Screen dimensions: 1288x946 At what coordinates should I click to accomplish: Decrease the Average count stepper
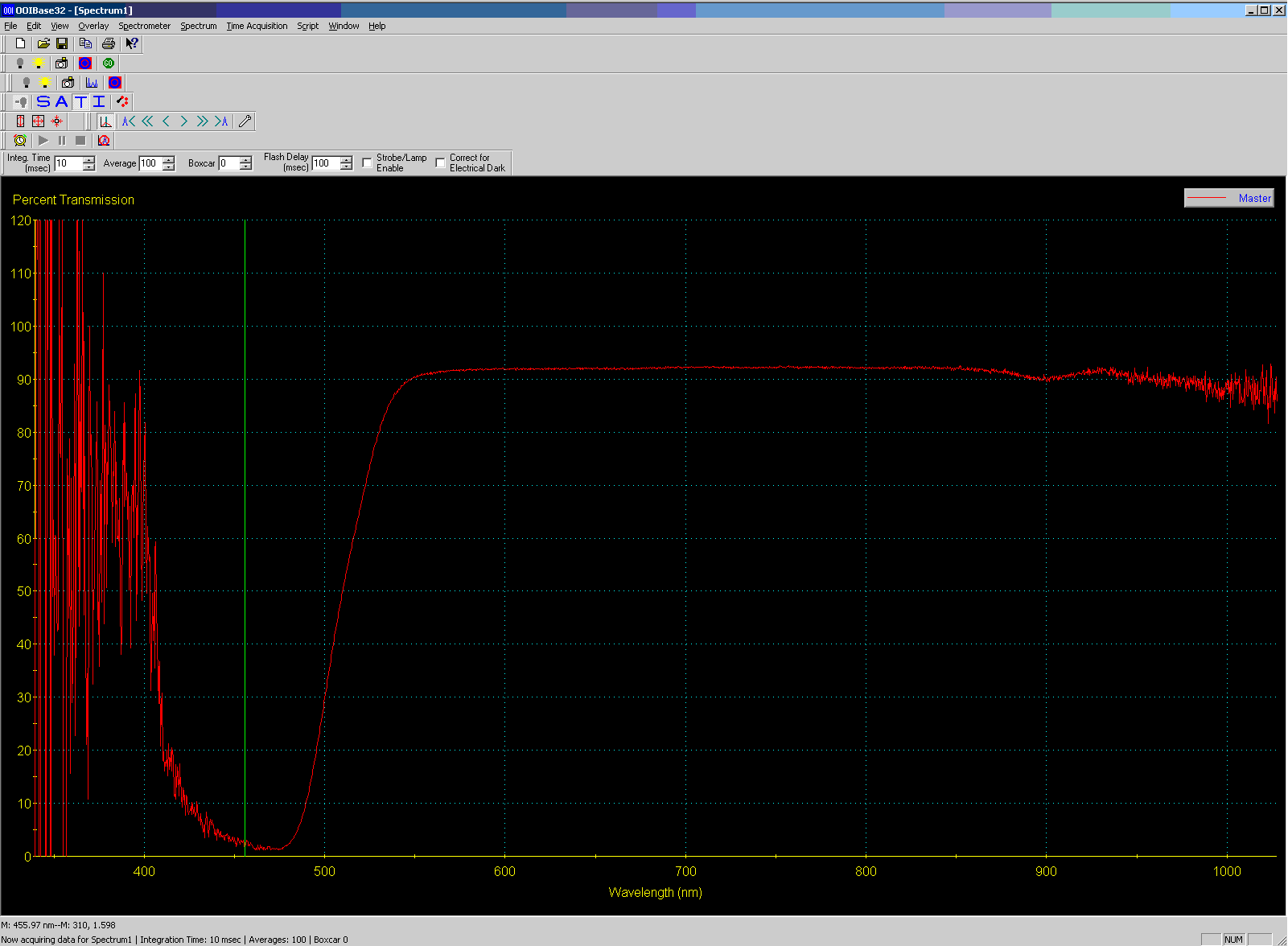168,167
